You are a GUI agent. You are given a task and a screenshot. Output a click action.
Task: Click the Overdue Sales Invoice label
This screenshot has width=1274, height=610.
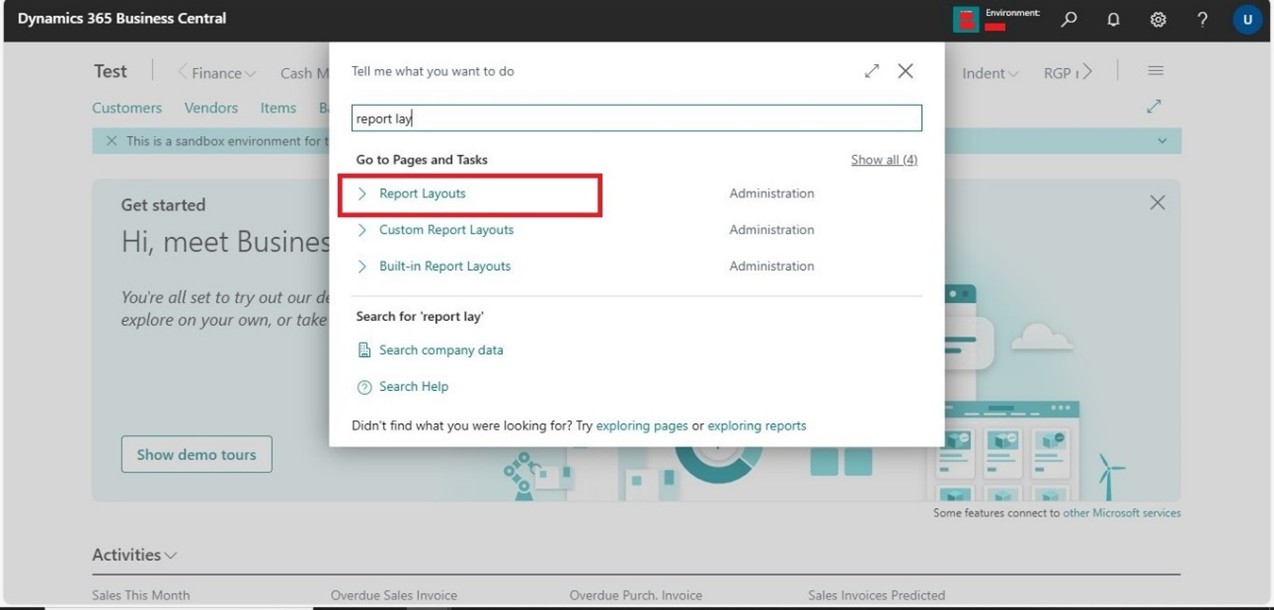[394, 596]
